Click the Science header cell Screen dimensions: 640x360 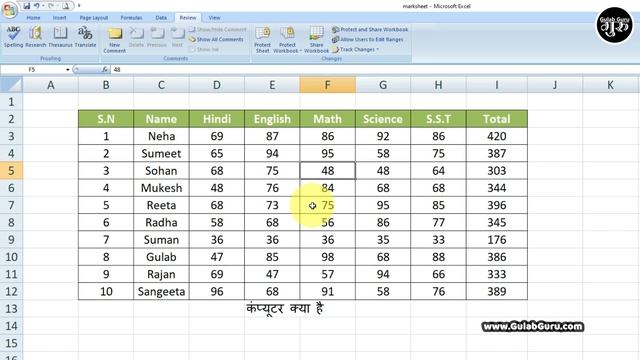tap(383, 119)
